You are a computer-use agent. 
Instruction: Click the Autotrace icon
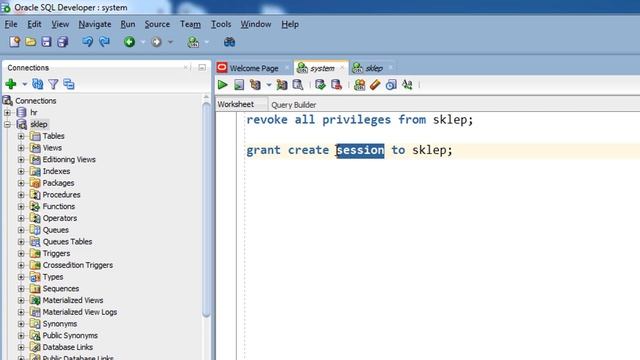[282, 85]
